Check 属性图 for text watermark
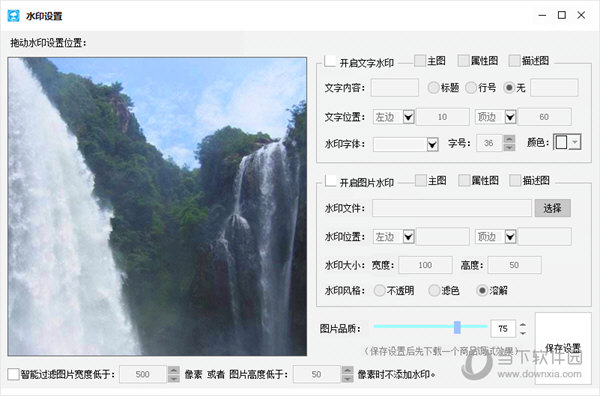Viewport: 600px width, 396px height. tap(463, 61)
